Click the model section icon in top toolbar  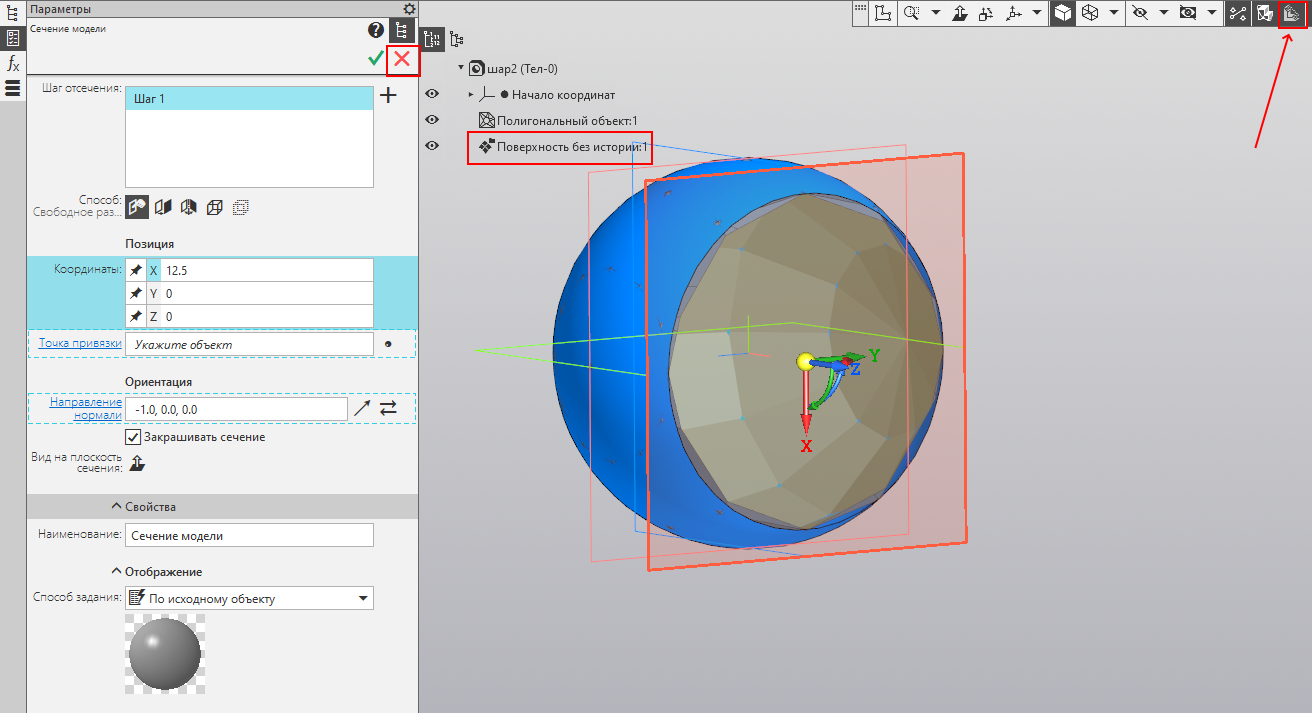[x=1292, y=13]
